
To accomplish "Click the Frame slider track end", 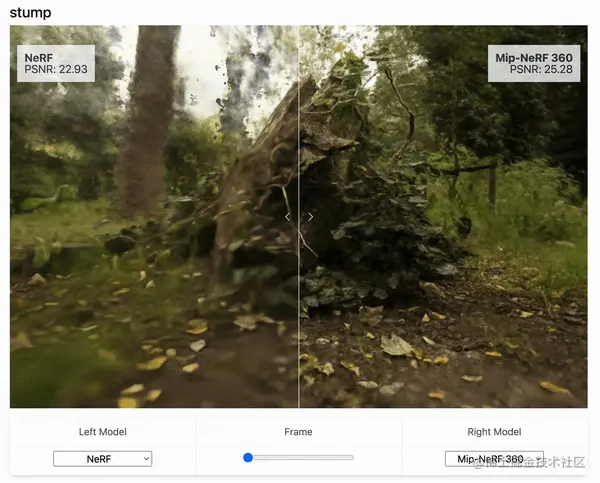I will click(x=351, y=457).
